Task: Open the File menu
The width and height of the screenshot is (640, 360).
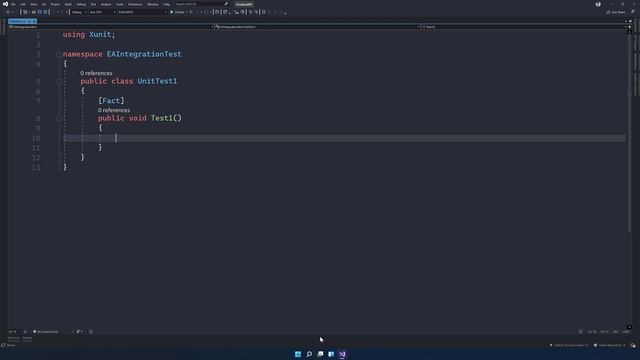Action: click(13, 4)
